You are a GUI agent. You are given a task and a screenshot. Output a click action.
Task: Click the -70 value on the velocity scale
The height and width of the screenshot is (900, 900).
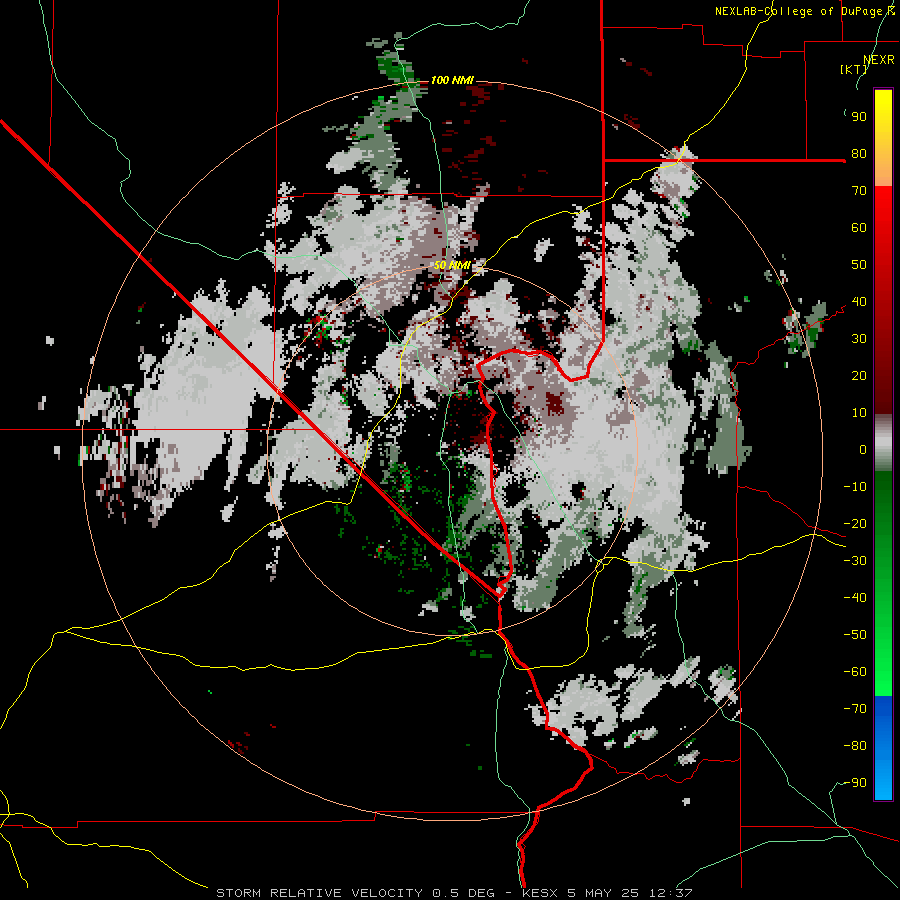(x=855, y=709)
